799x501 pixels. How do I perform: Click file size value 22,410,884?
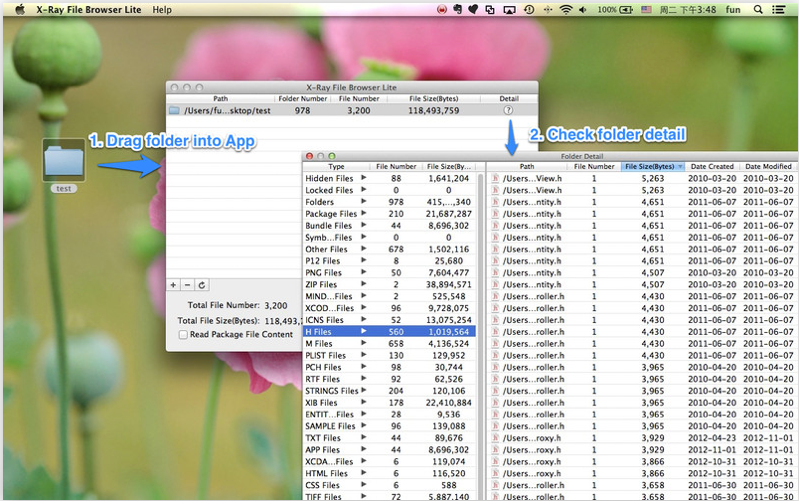(448, 403)
